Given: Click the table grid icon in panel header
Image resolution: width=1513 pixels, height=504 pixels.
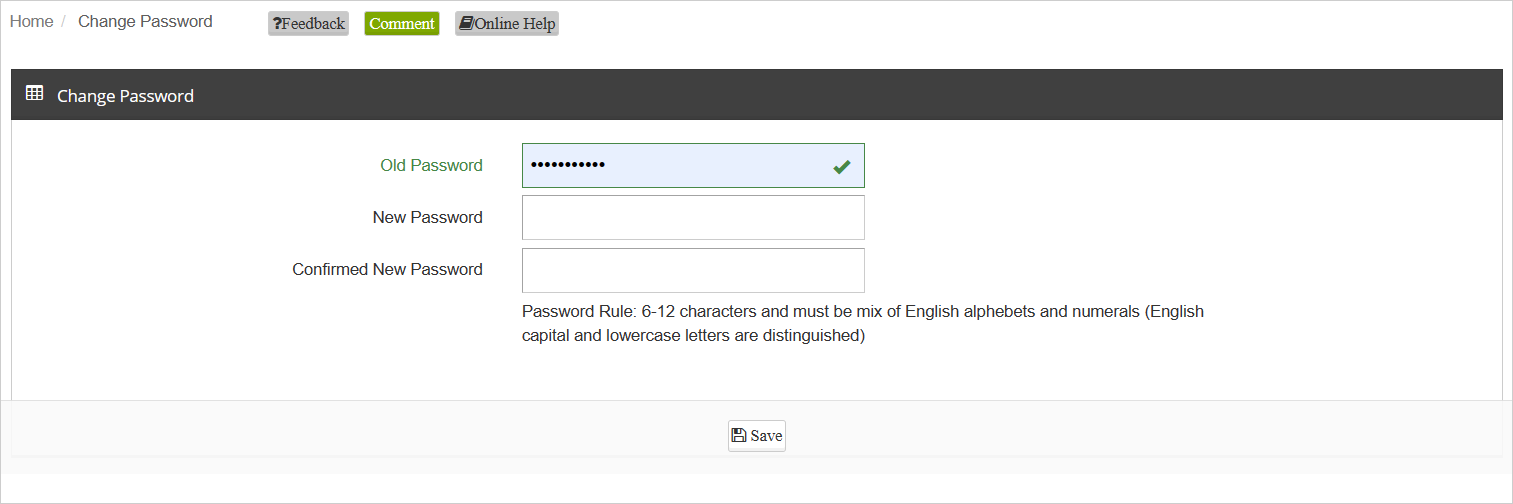Looking at the screenshot, I should 34,94.
